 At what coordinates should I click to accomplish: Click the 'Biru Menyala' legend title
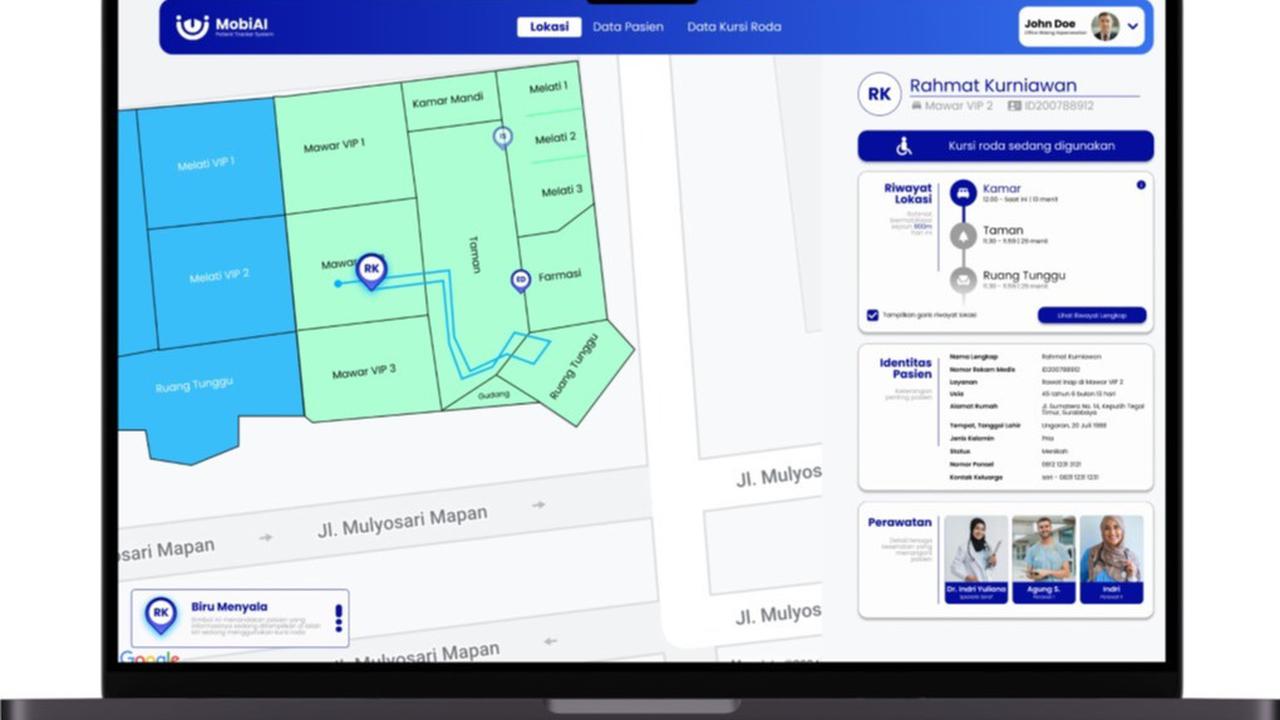pos(229,606)
